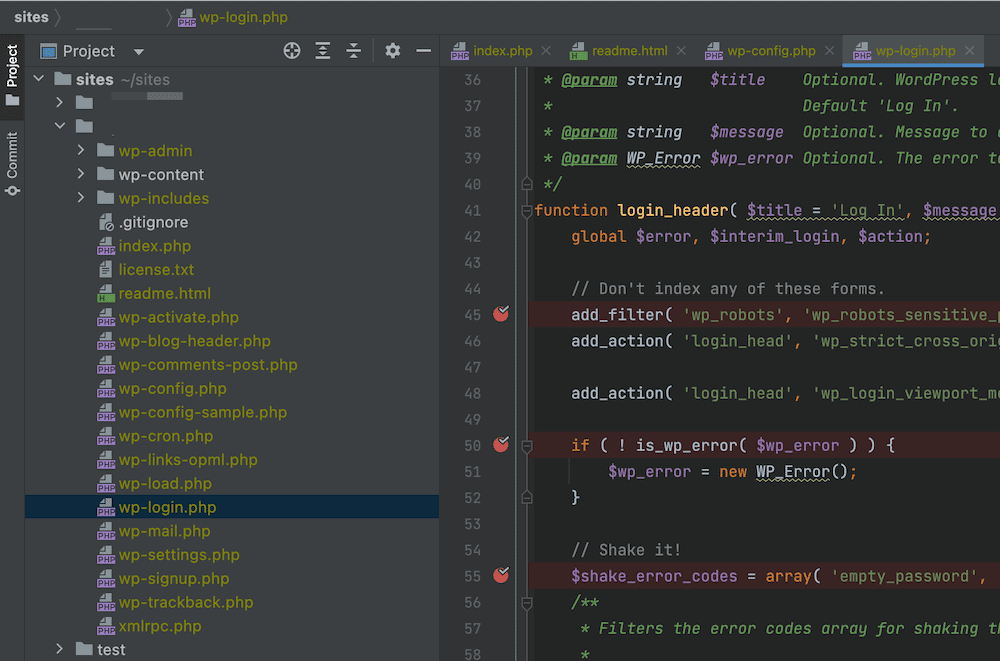The width and height of the screenshot is (1000, 661).
Task: Select wp-cron.php in the project tree
Action: point(163,436)
